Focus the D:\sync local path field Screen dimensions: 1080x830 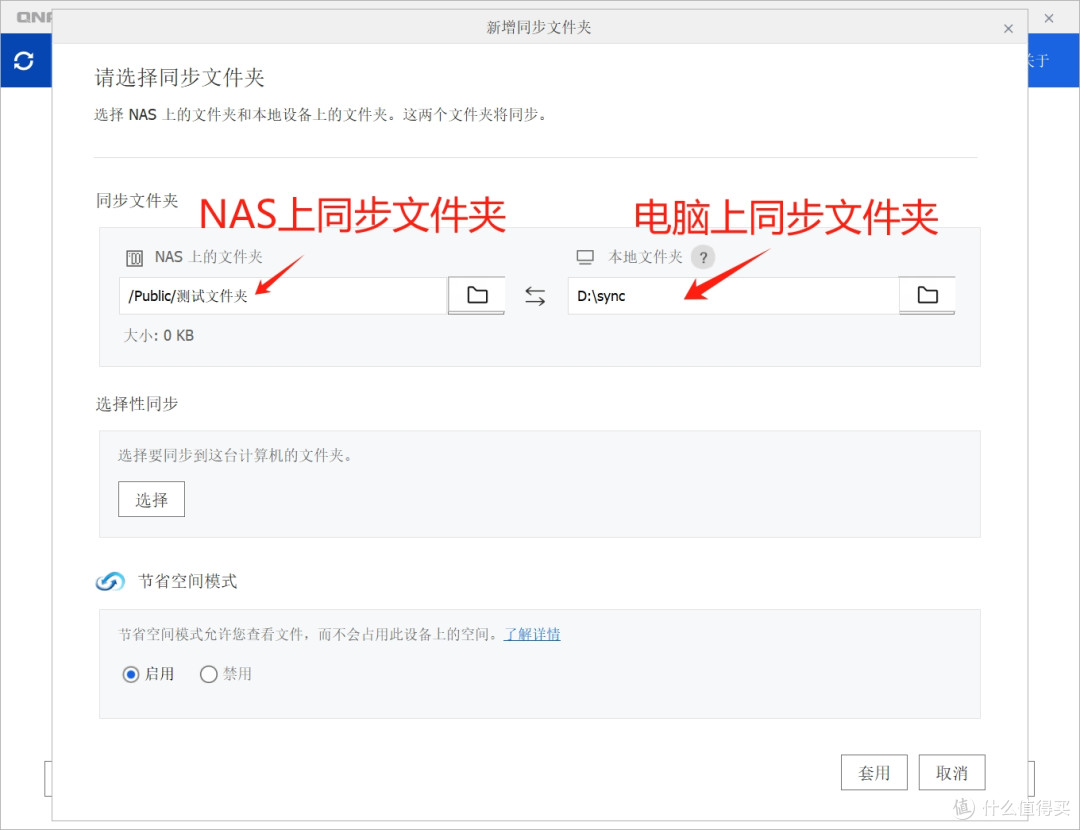(x=734, y=296)
